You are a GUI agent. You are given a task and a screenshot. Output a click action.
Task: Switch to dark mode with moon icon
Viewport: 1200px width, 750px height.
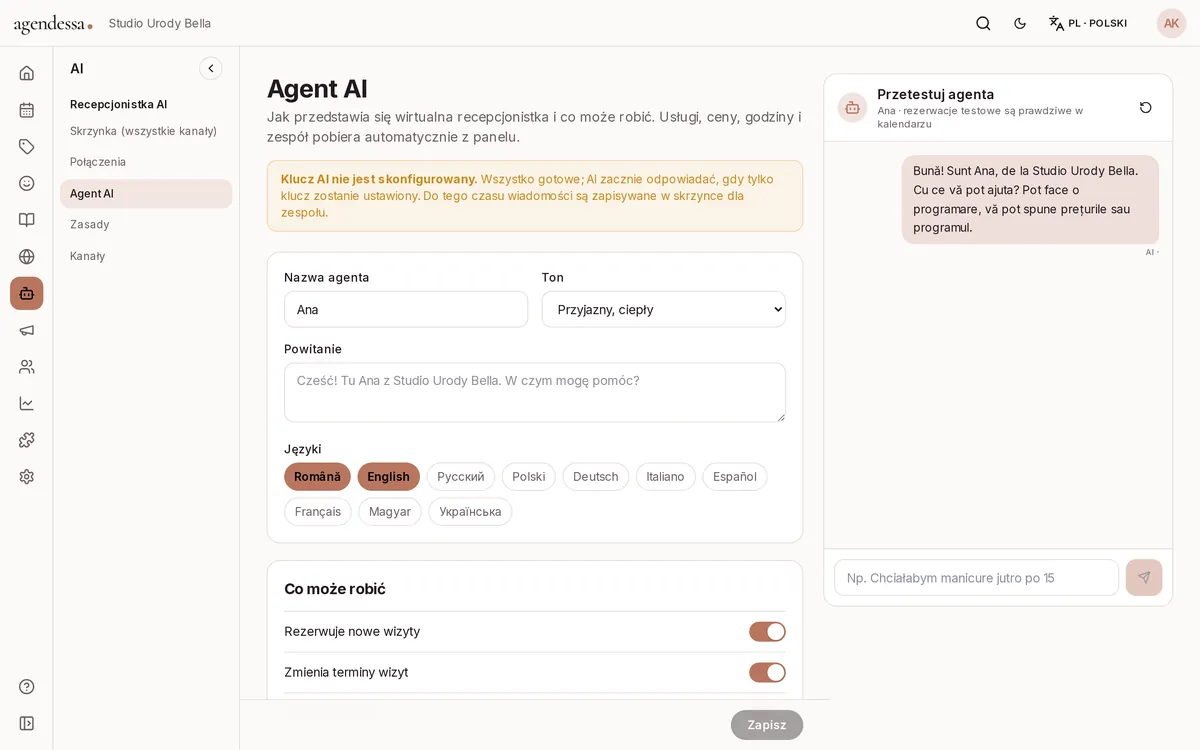[1020, 23]
